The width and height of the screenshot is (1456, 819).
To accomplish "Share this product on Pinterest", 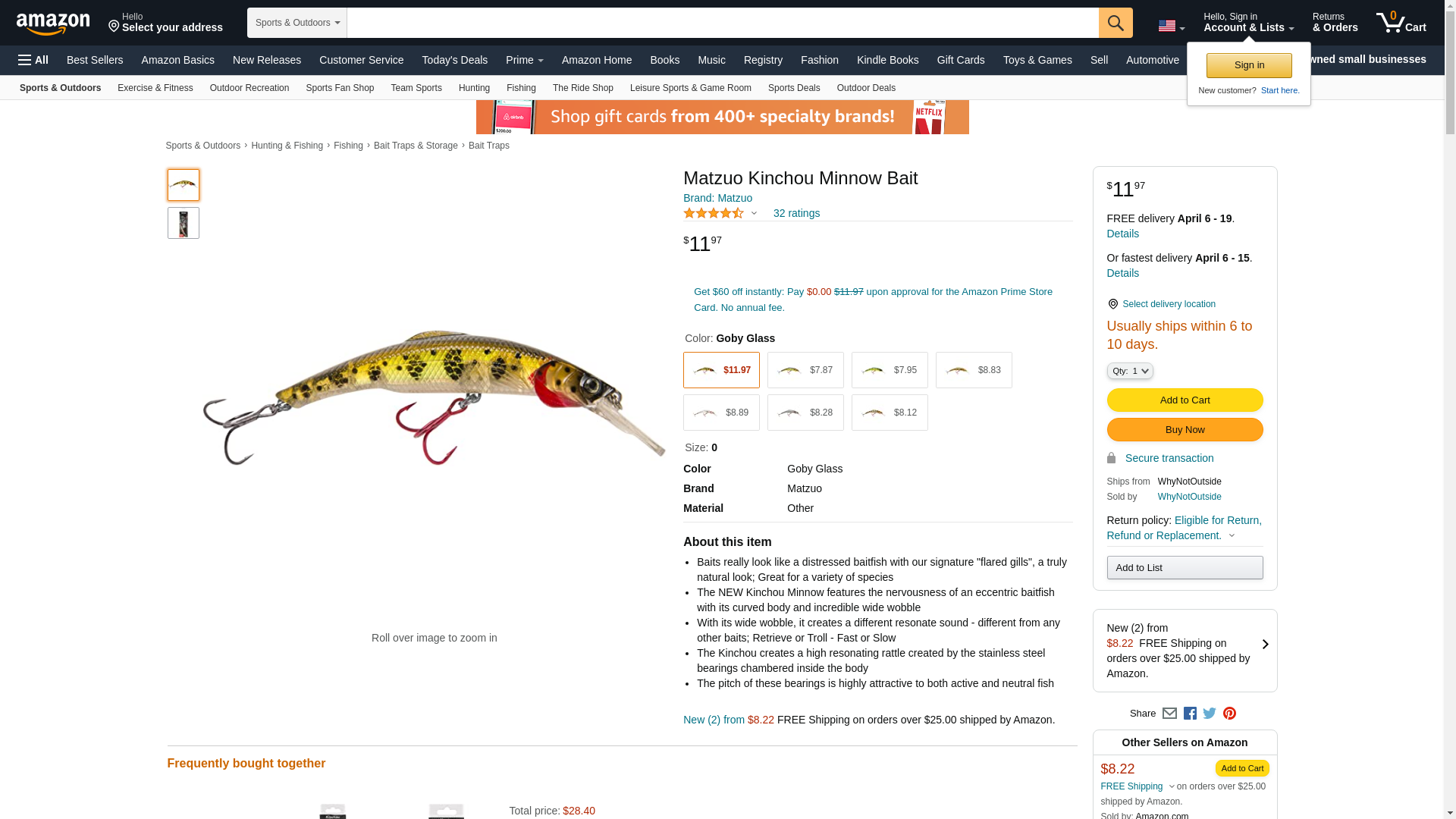I will pyautogui.click(x=1229, y=714).
